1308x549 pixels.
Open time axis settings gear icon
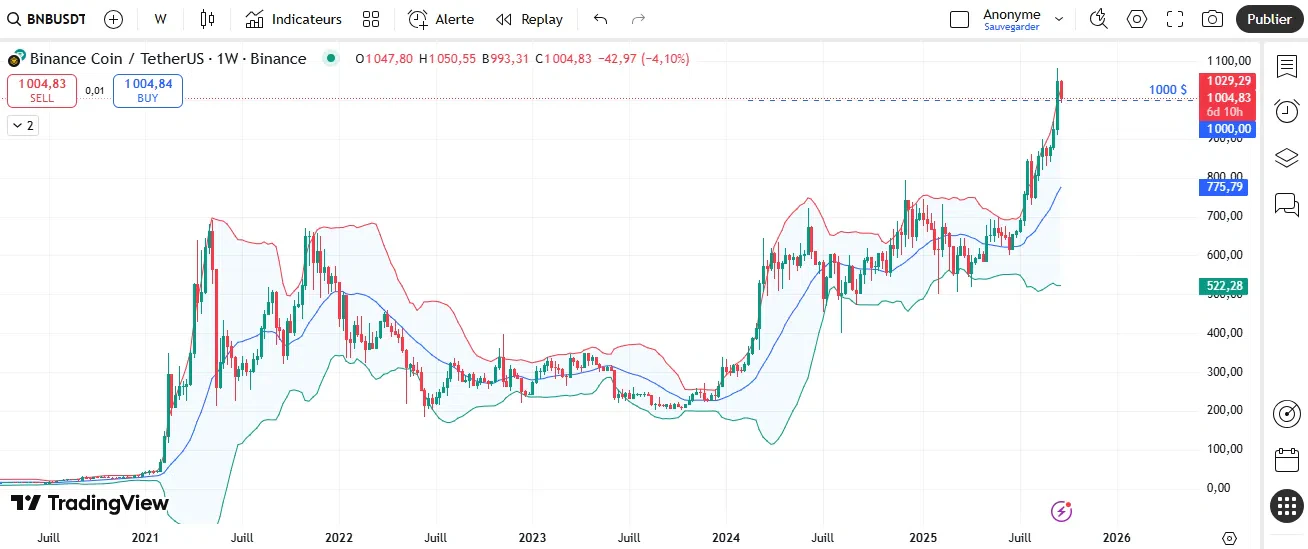pyautogui.click(x=1230, y=538)
